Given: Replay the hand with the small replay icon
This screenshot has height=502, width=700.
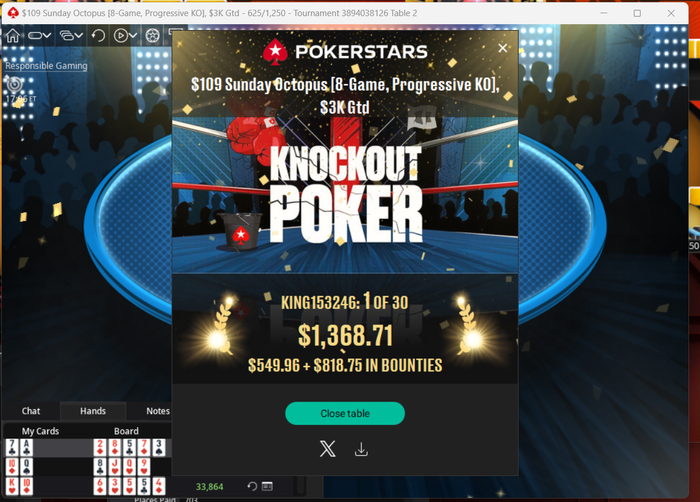Looking at the screenshot, I should (x=252, y=486).
